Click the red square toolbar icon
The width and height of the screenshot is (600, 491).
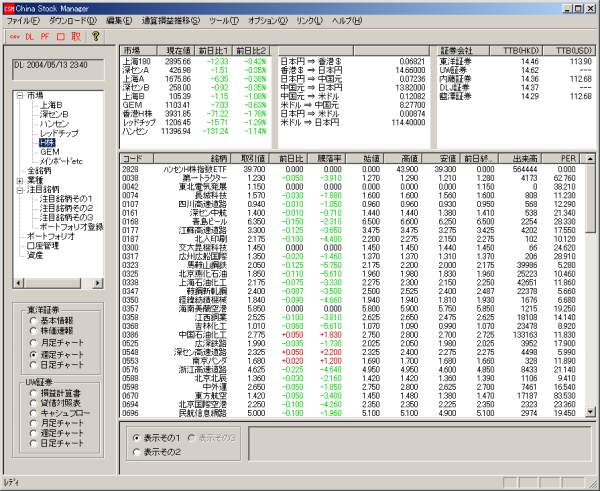click(x=61, y=36)
